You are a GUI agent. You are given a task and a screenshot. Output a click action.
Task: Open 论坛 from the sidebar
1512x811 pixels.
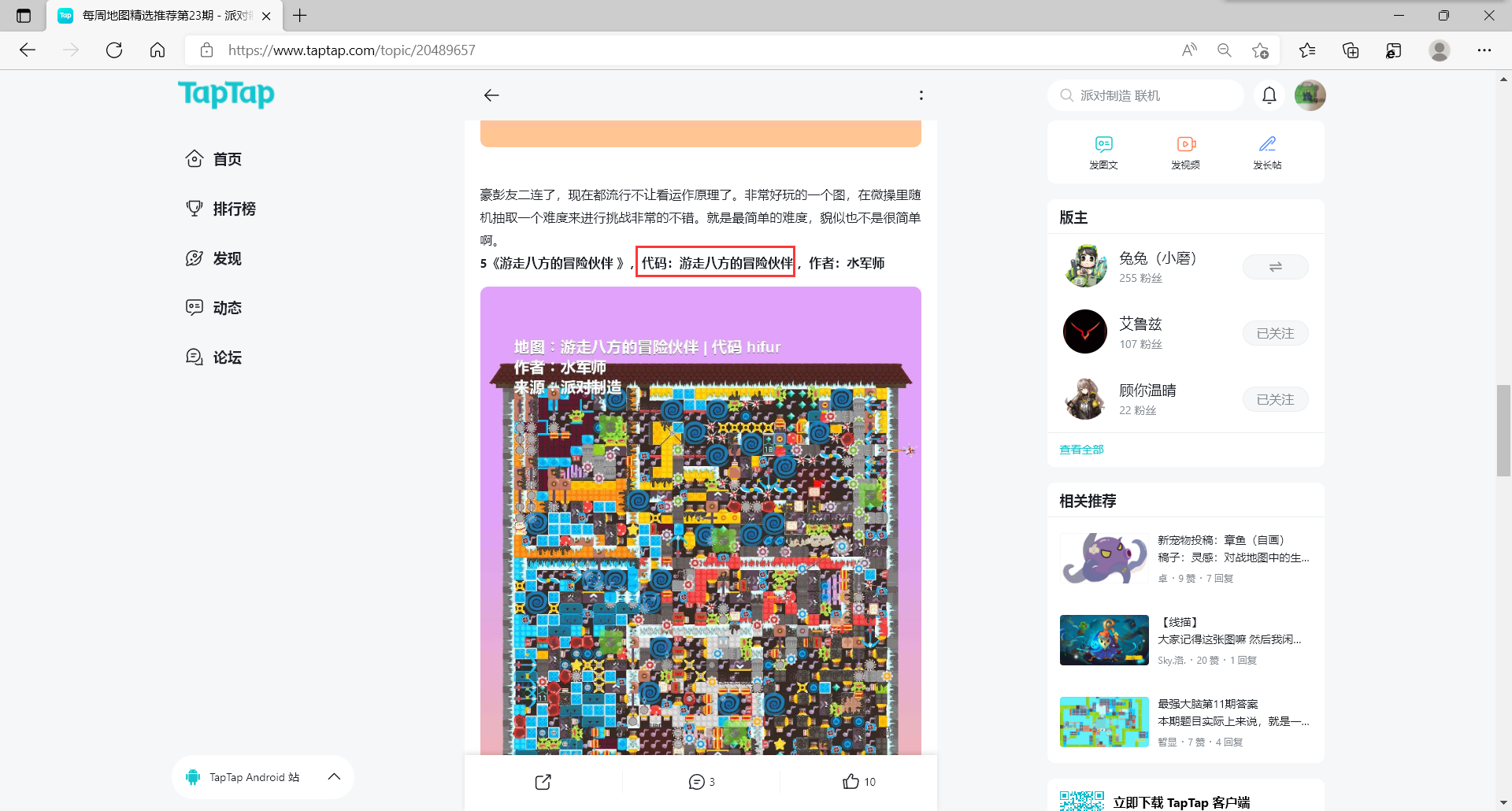coord(227,357)
